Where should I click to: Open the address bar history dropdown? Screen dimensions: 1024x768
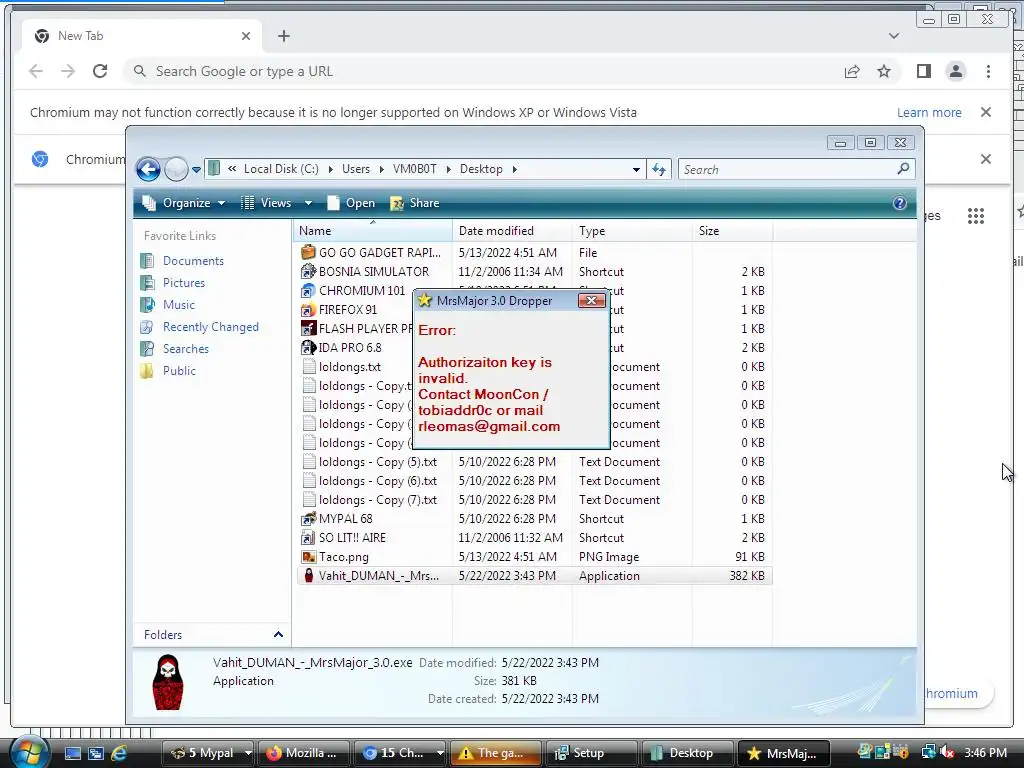(x=636, y=170)
